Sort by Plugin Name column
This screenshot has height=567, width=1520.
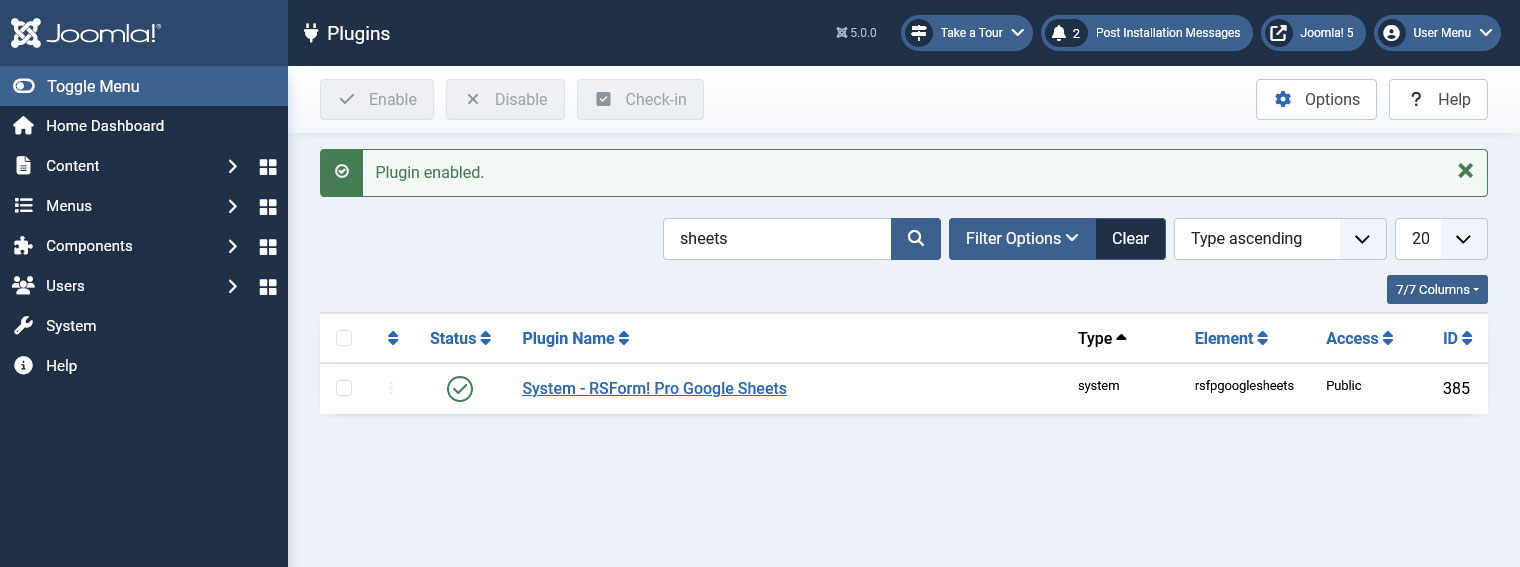pos(576,338)
